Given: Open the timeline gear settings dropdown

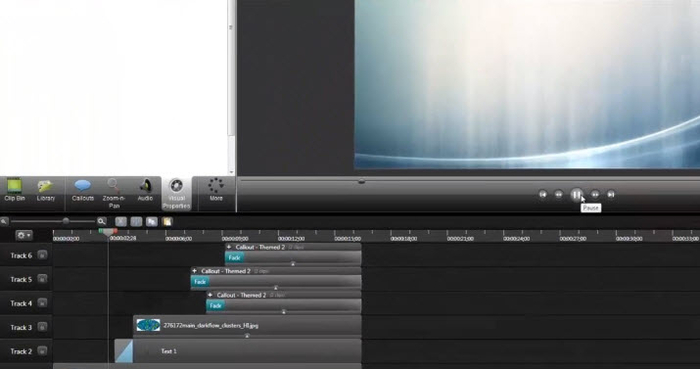Looking at the screenshot, I should (24, 235).
